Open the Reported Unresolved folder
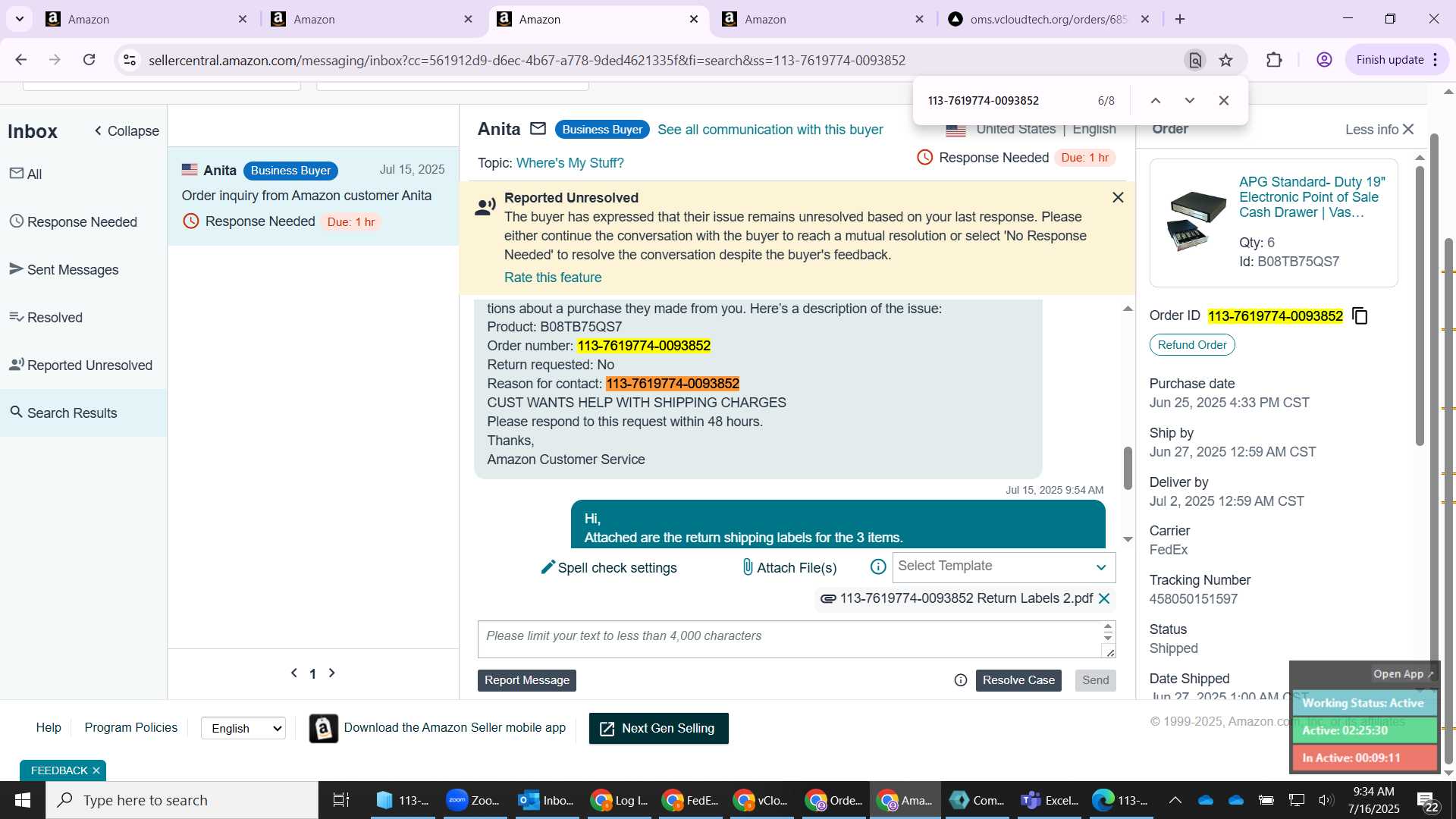 pos(80,365)
